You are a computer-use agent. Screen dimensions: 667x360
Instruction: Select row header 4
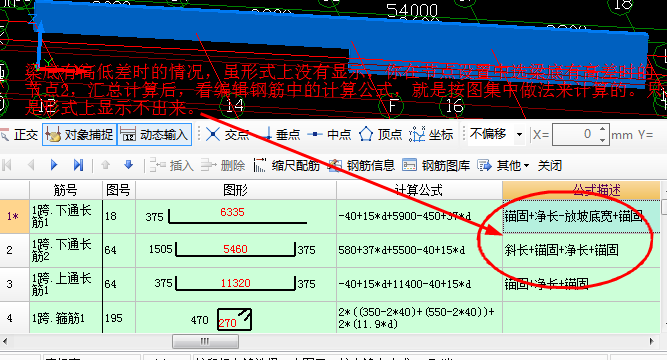[x=14, y=317]
